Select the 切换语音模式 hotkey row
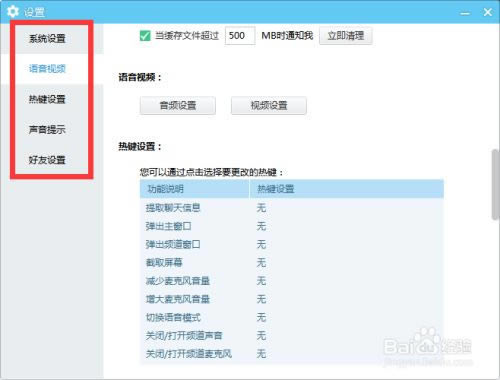This screenshot has height=380, width=500. (x=292, y=317)
